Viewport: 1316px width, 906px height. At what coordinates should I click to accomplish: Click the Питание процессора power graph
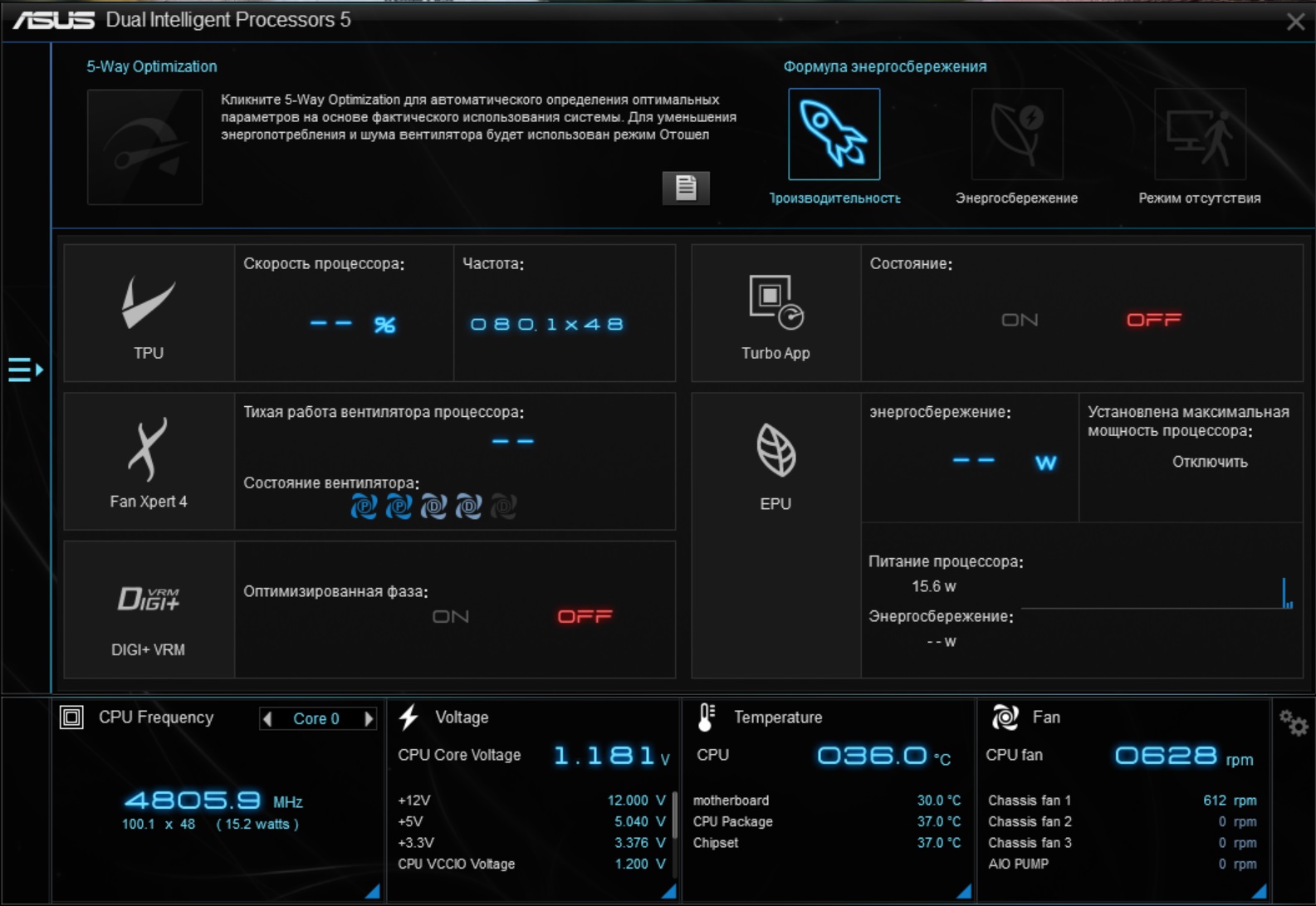click(1157, 593)
